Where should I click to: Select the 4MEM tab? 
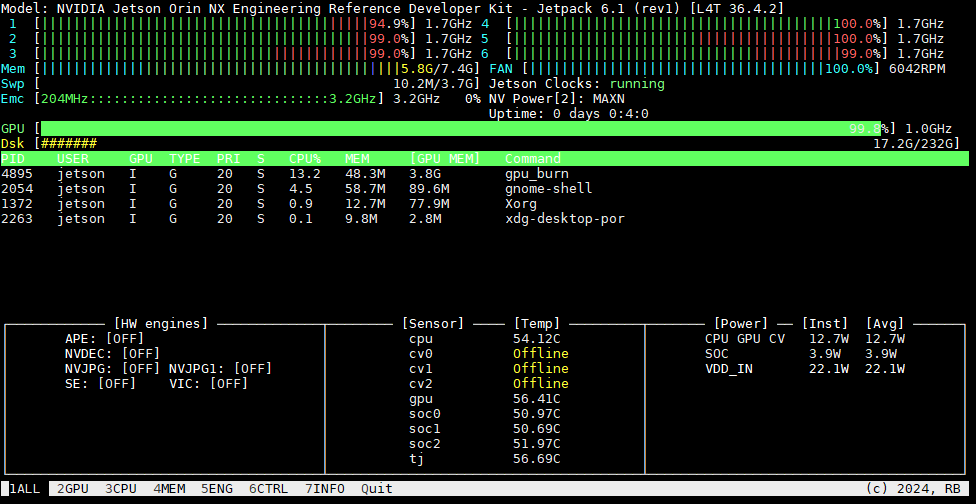169,489
